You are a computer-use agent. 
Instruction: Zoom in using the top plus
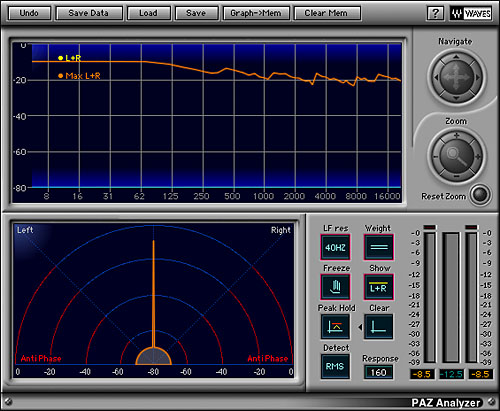pyautogui.click(x=456, y=136)
